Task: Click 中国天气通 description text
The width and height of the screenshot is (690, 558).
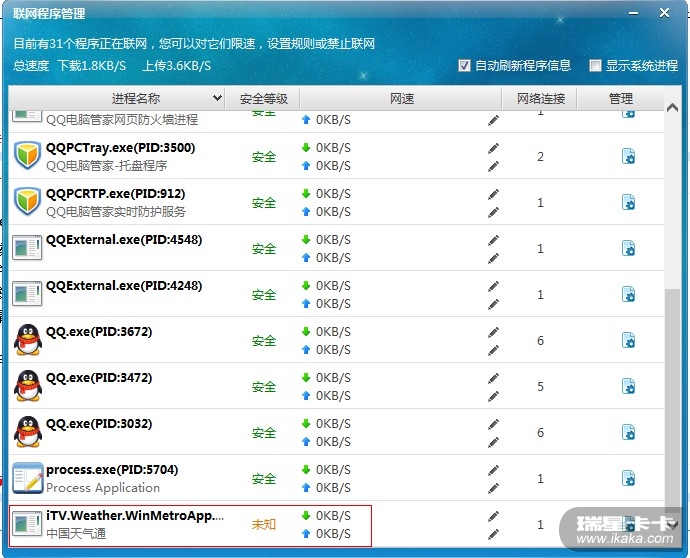Action: (76, 533)
